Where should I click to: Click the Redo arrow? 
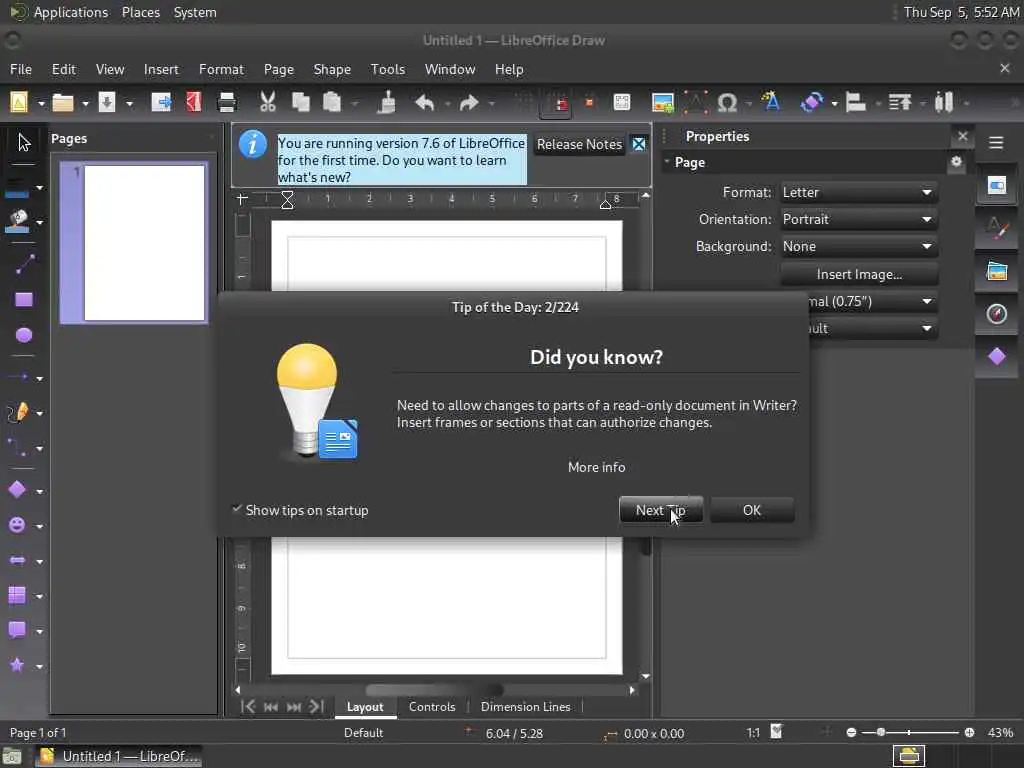[x=469, y=103]
